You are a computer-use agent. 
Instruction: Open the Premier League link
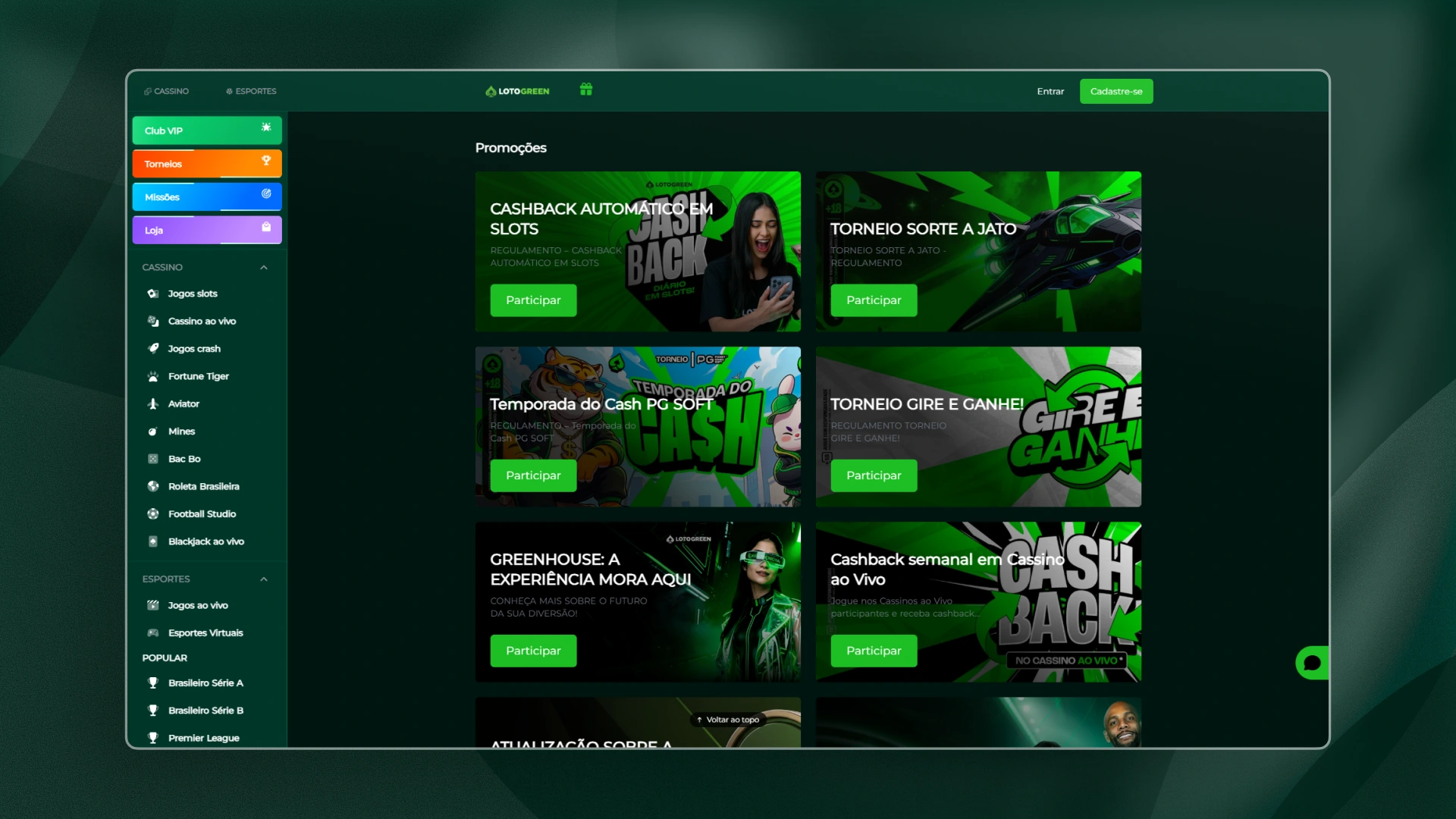click(x=204, y=738)
